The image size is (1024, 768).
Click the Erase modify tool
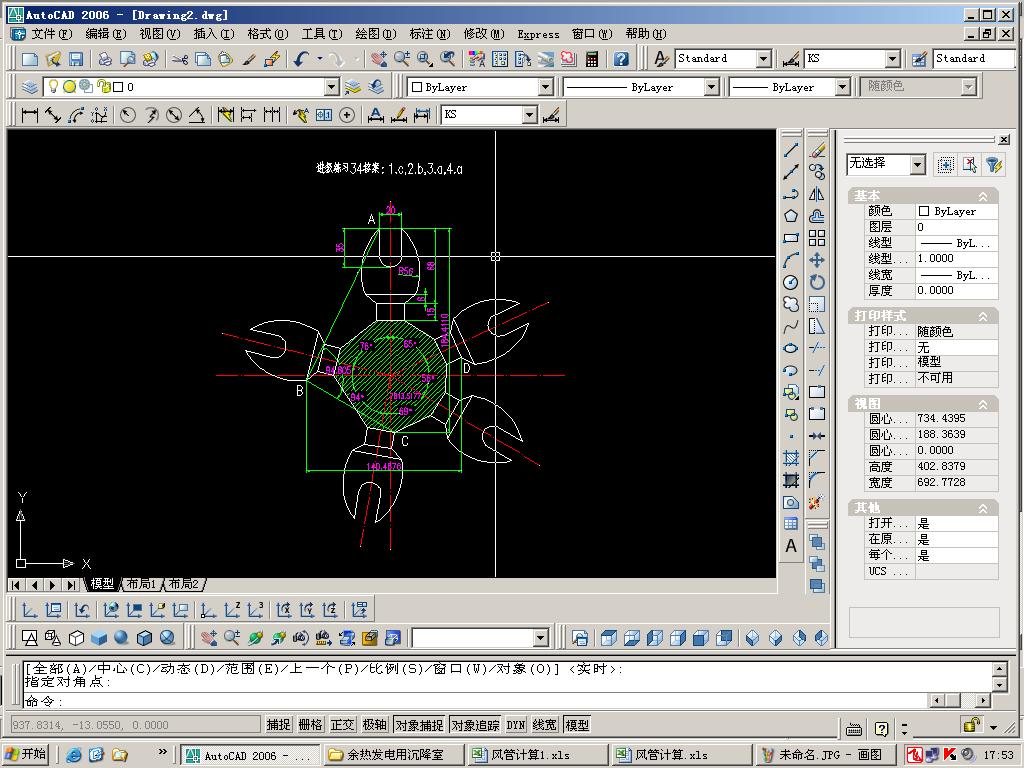coord(817,150)
